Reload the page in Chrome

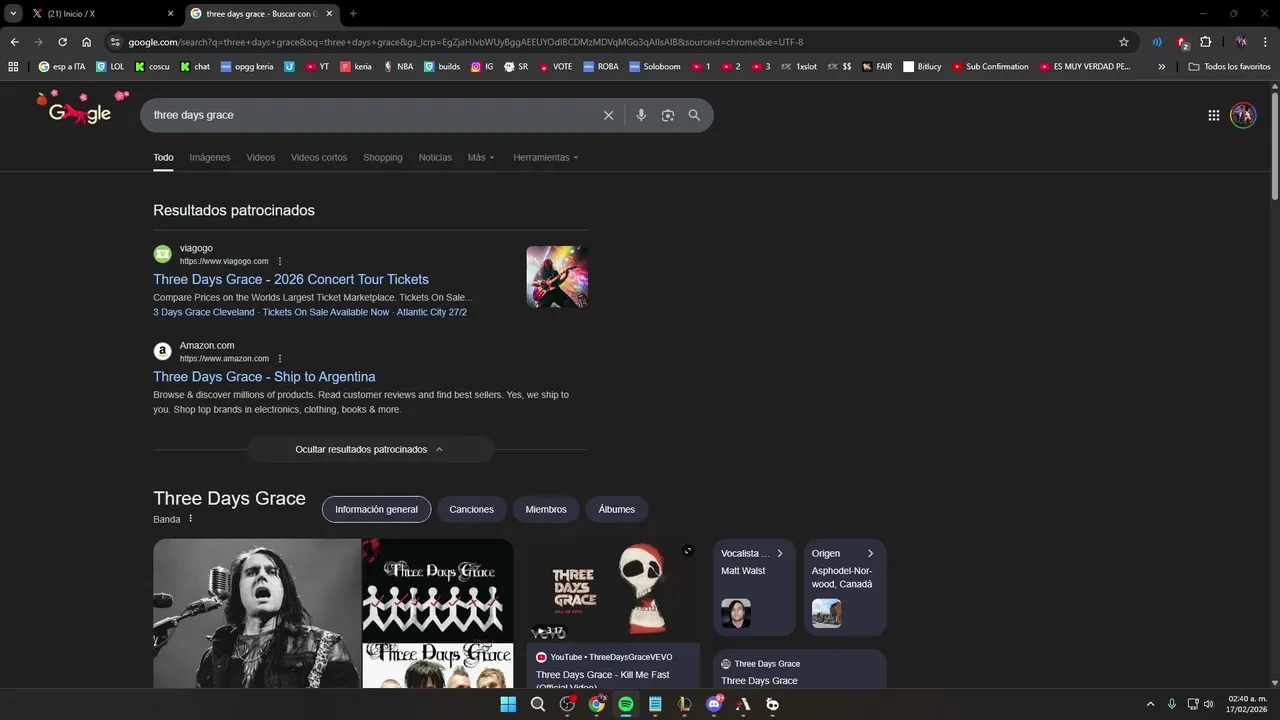click(62, 42)
